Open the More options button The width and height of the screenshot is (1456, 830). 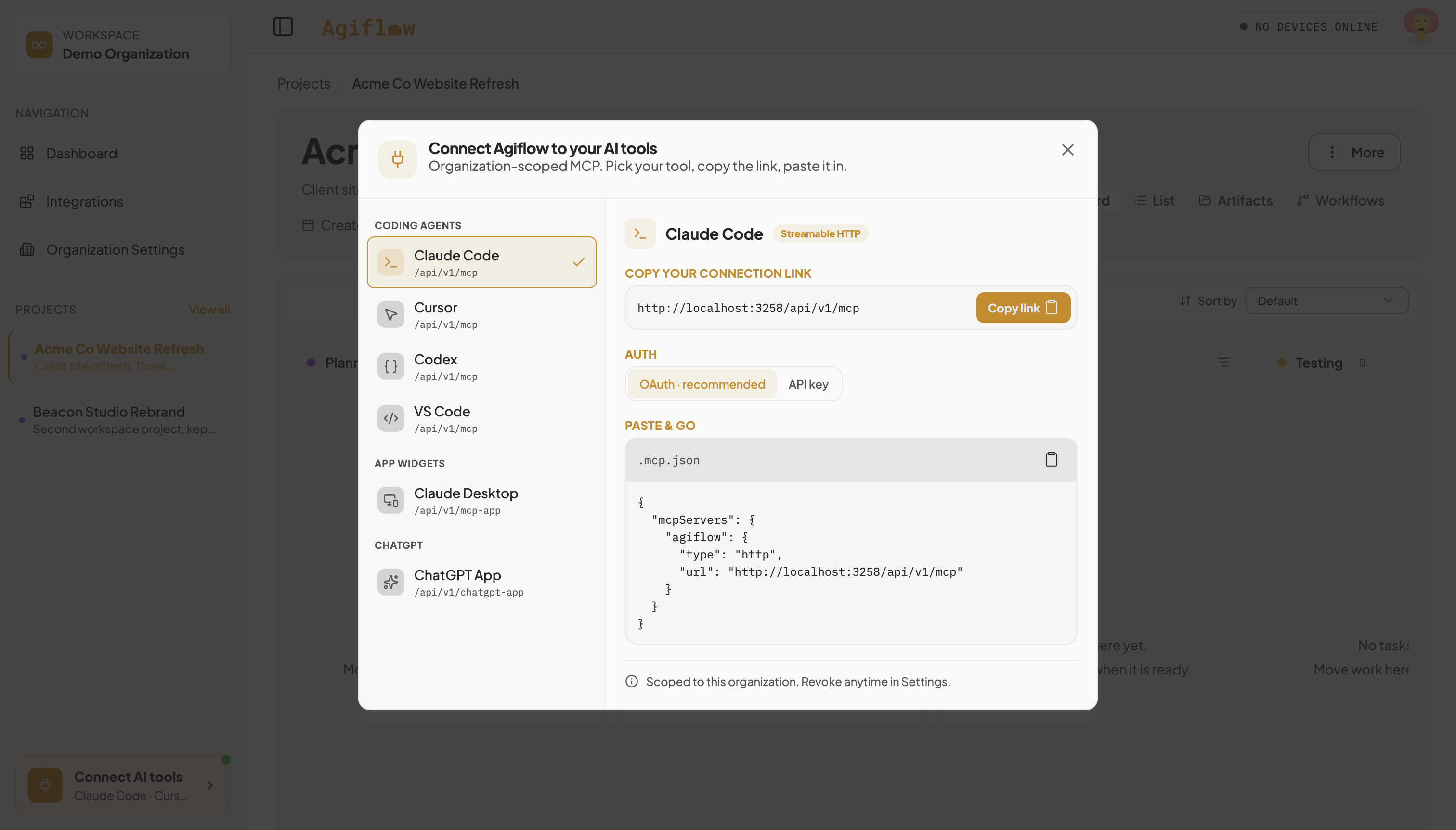click(x=1354, y=152)
